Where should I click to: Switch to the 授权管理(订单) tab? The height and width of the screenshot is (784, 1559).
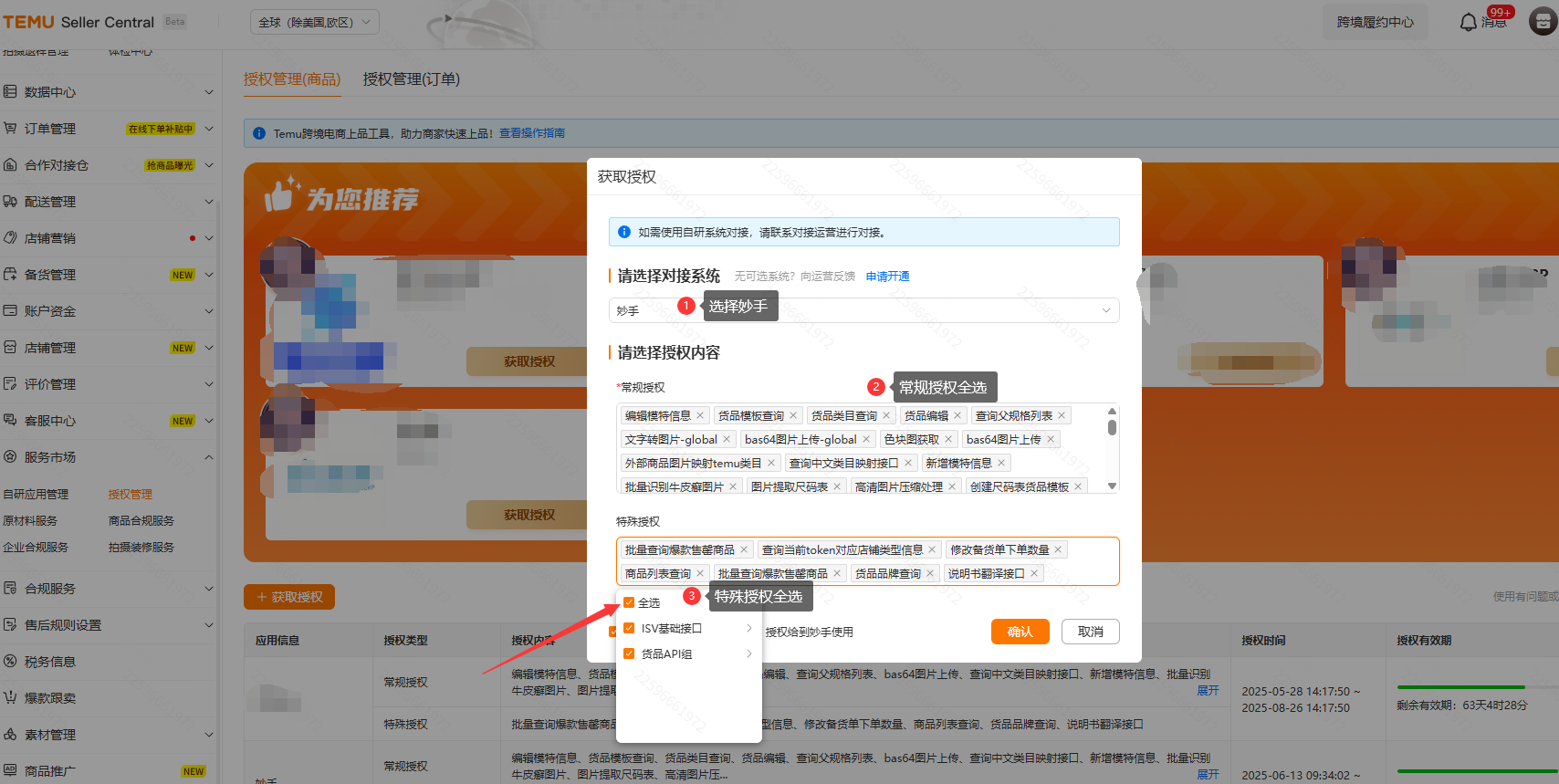tap(412, 79)
